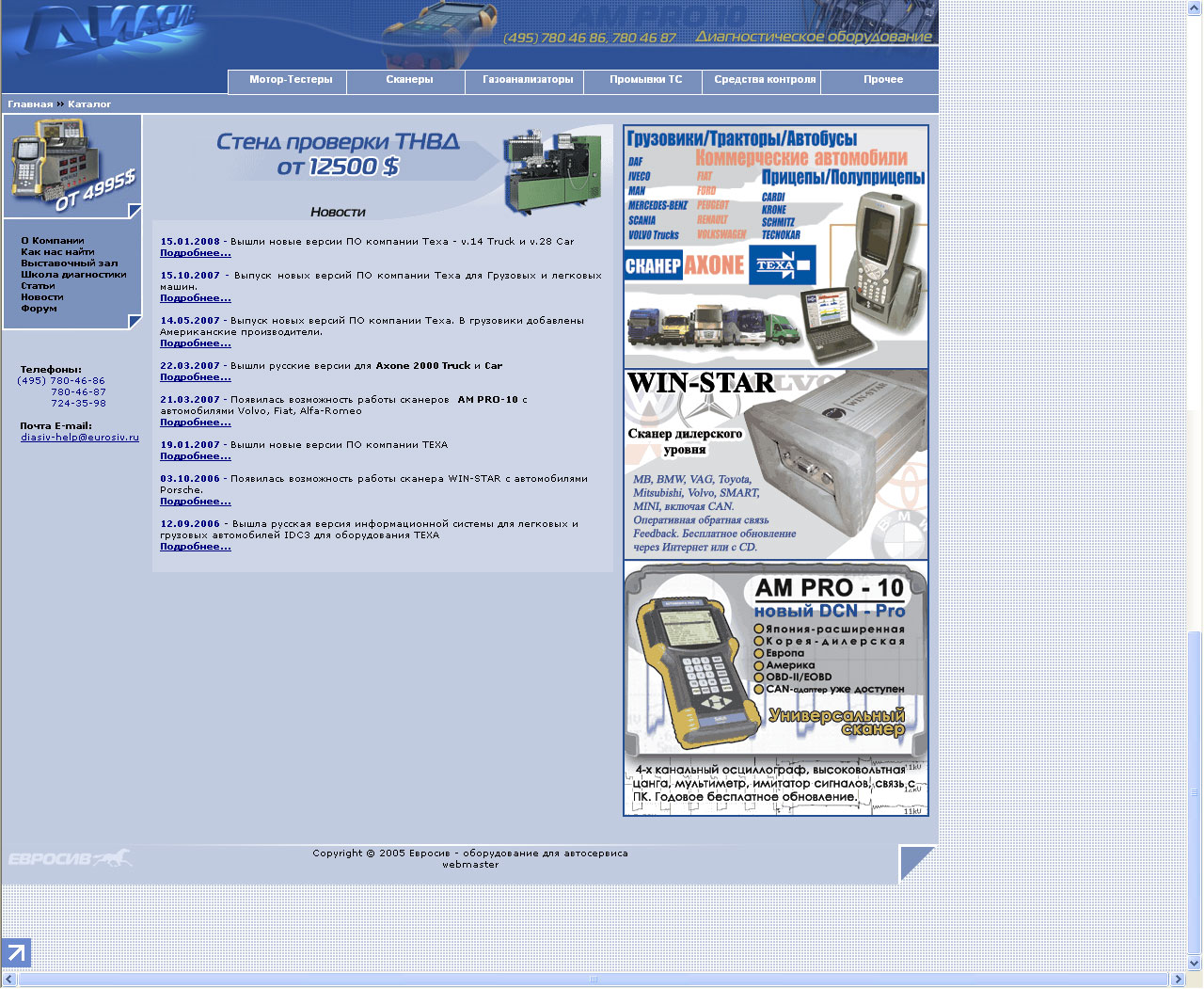
Task: Click the horizontal scrollbar left arrow
Action: [x=9, y=980]
